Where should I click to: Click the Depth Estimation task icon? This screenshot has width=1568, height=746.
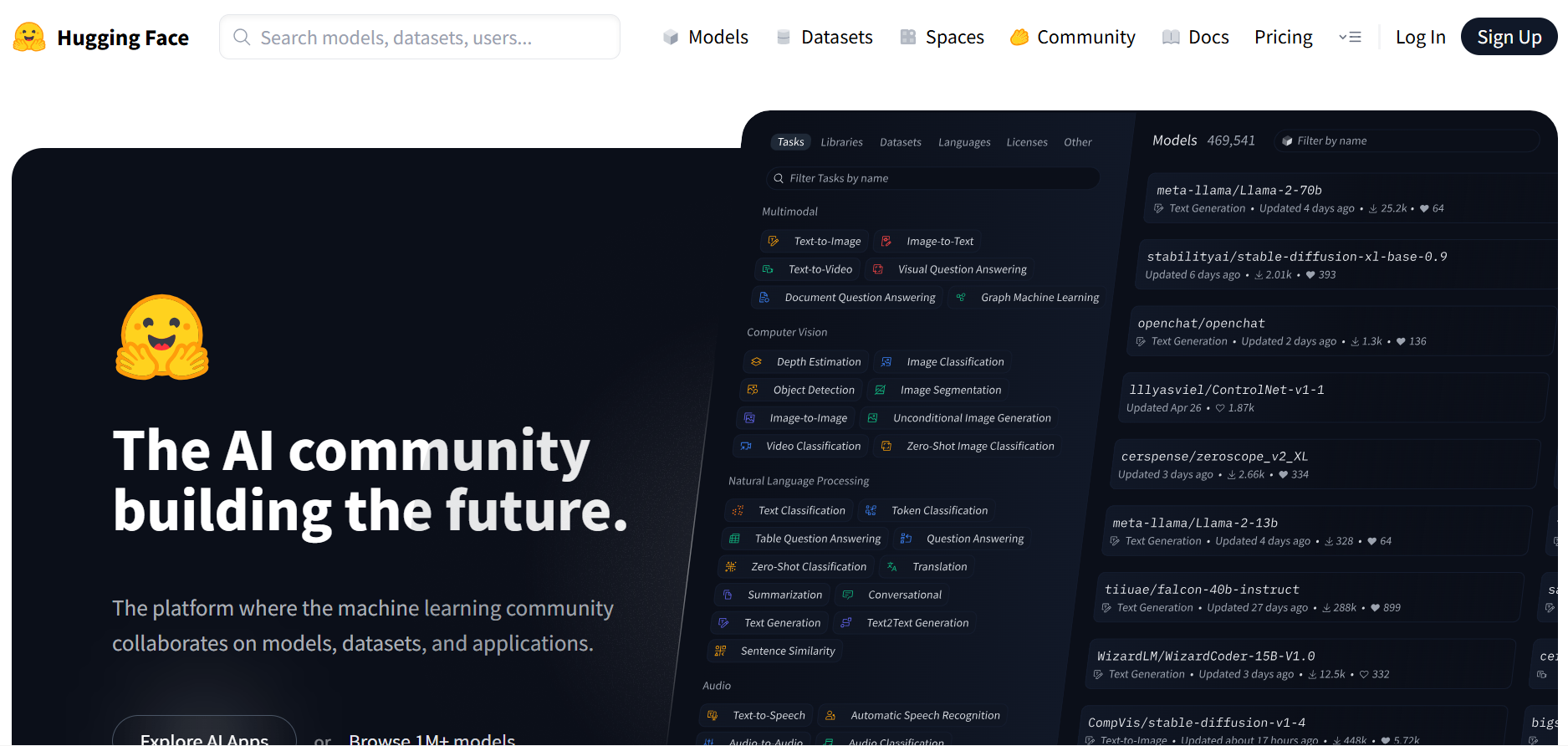[756, 361]
